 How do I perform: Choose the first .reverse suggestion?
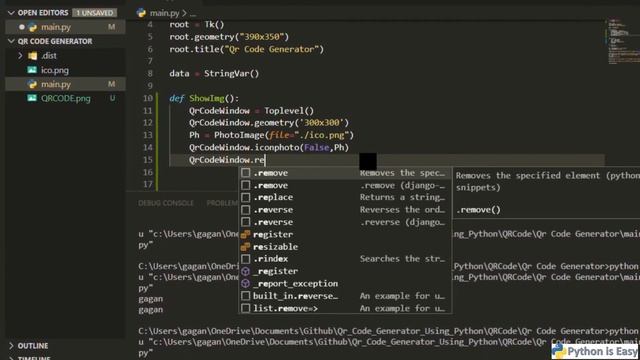(345, 210)
